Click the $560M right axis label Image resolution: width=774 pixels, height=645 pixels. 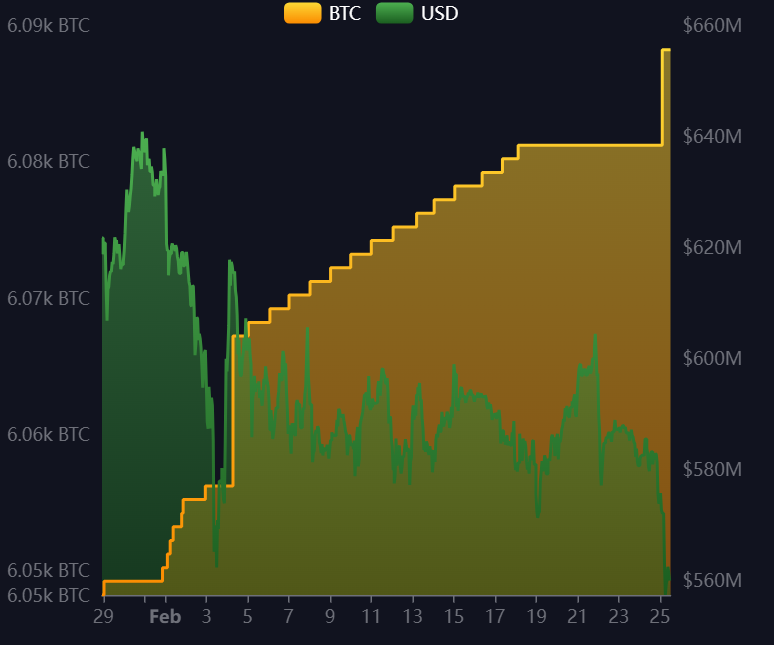(712, 581)
